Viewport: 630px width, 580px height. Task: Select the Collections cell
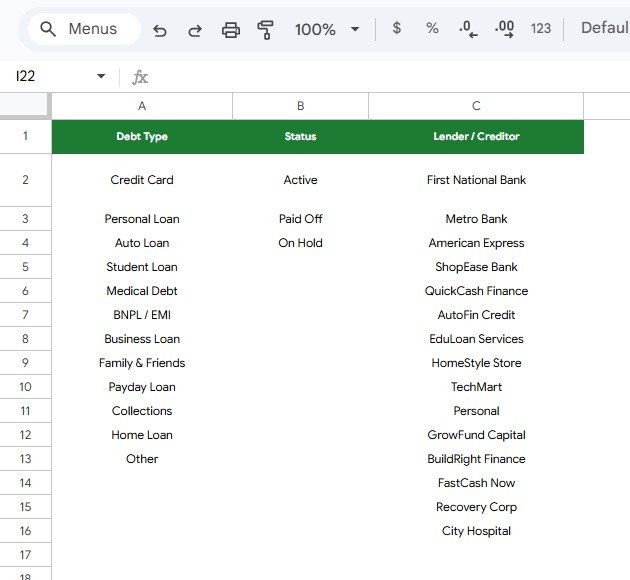pos(142,411)
